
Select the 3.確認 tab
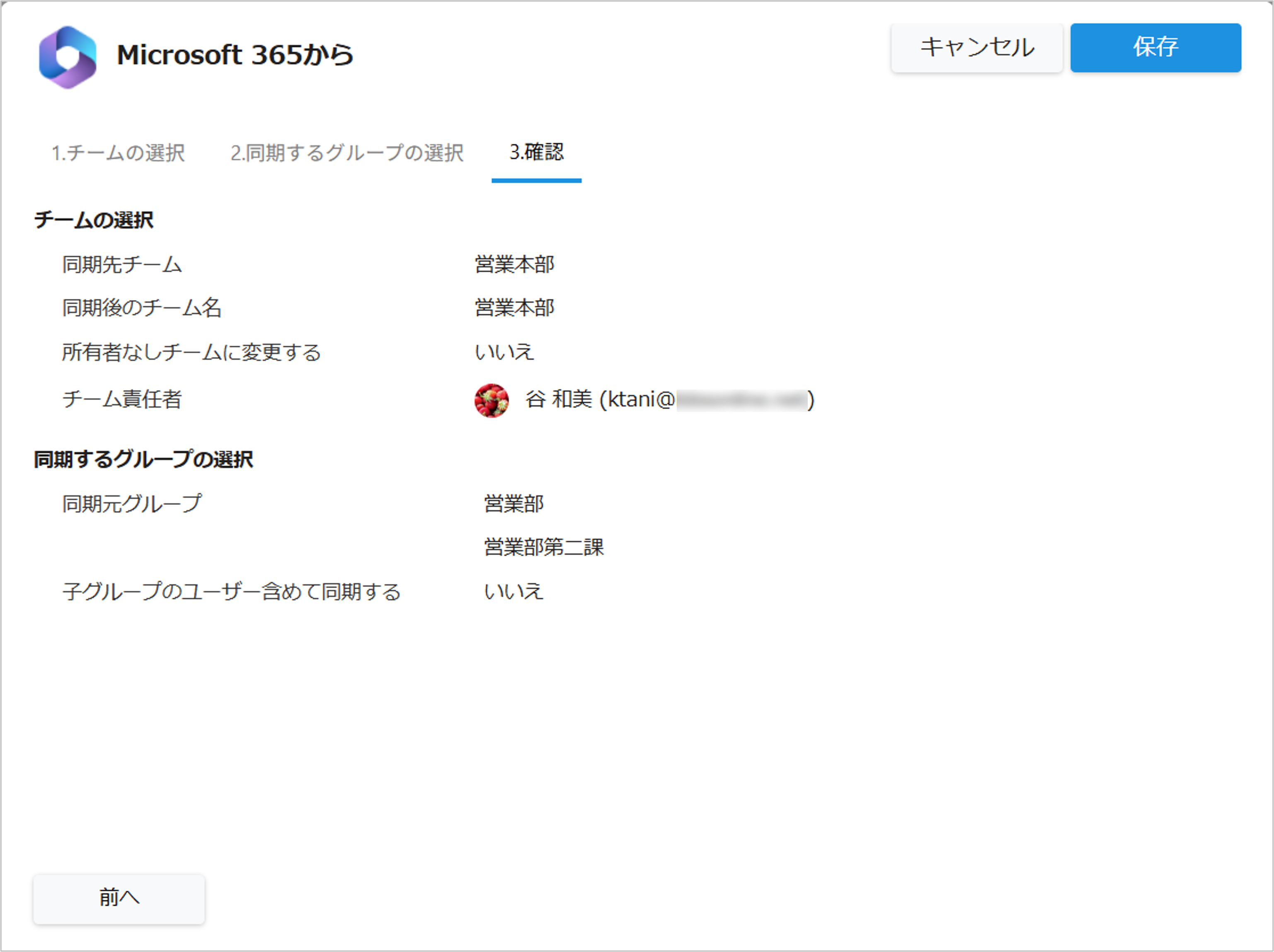coord(536,153)
